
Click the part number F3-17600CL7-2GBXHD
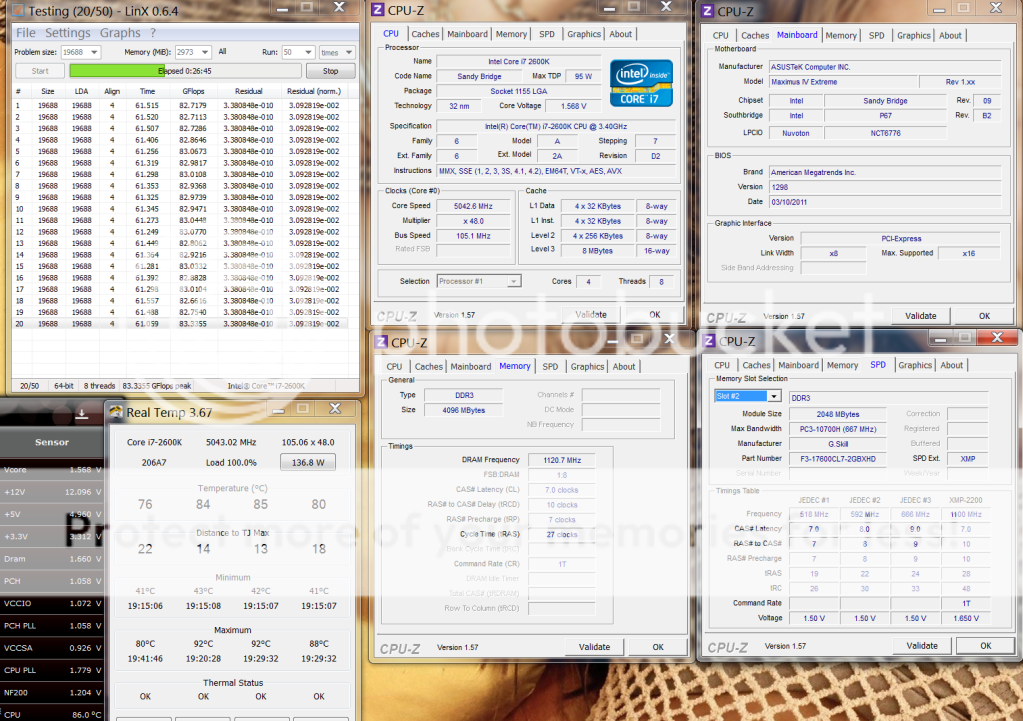pos(838,459)
